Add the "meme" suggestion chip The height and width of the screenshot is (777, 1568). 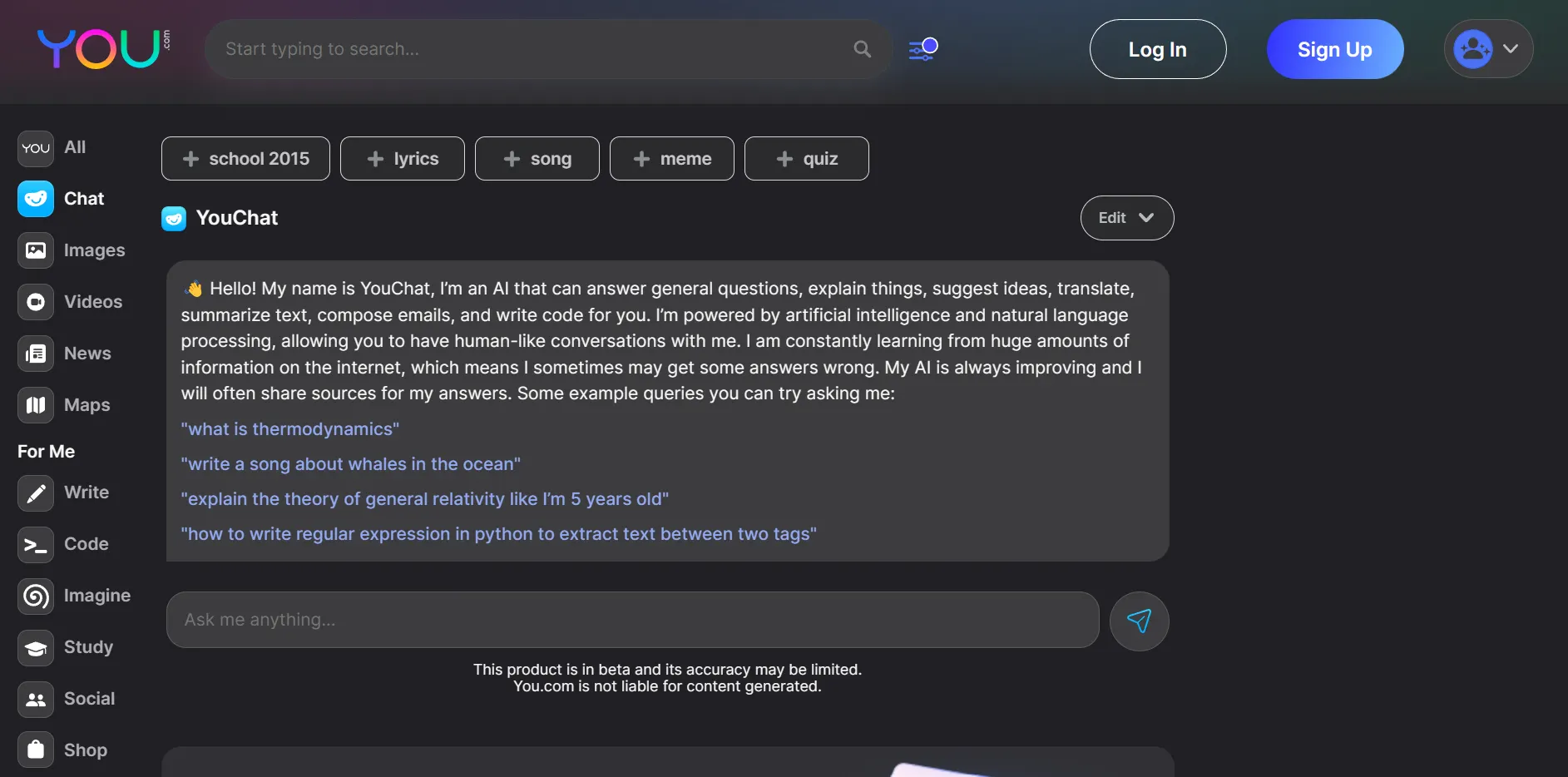click(x=671, y=159)
